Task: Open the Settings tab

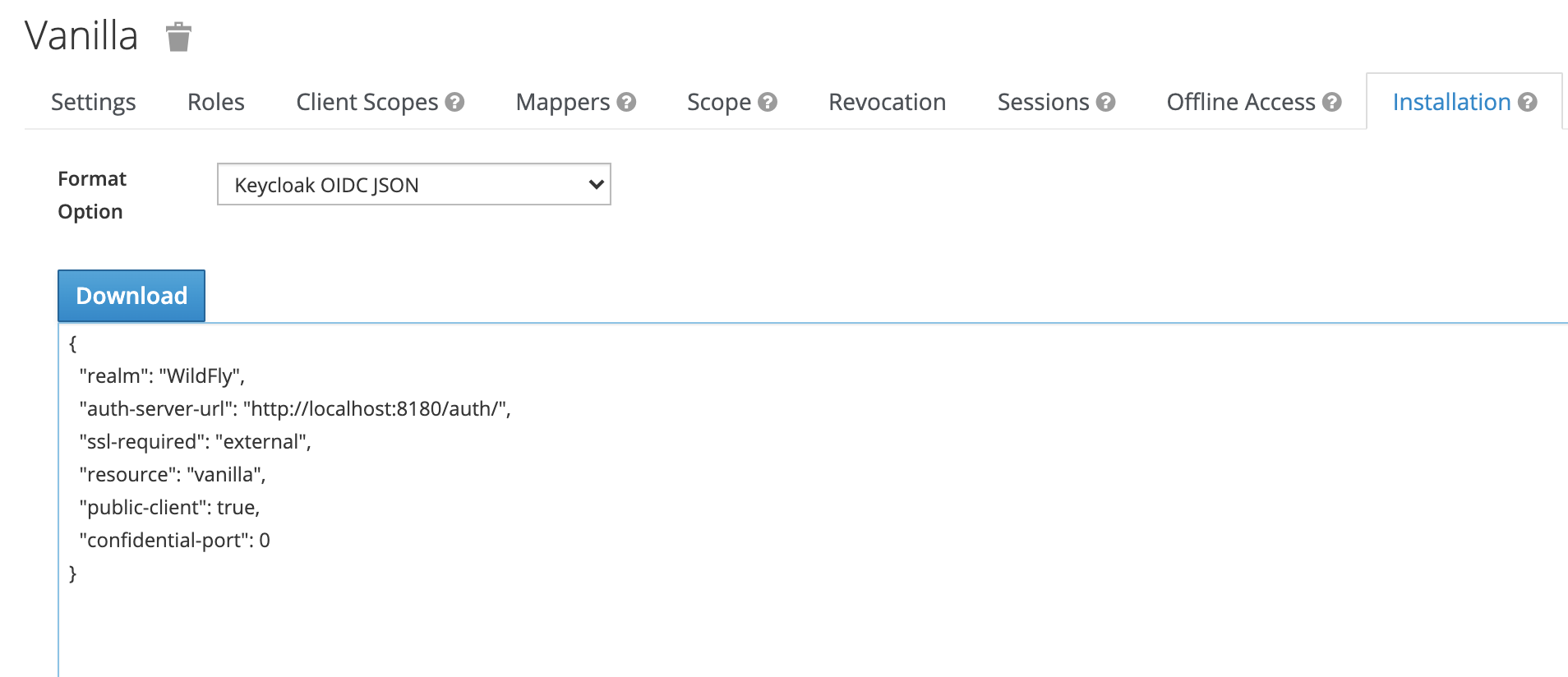Action: pos(93,102)
